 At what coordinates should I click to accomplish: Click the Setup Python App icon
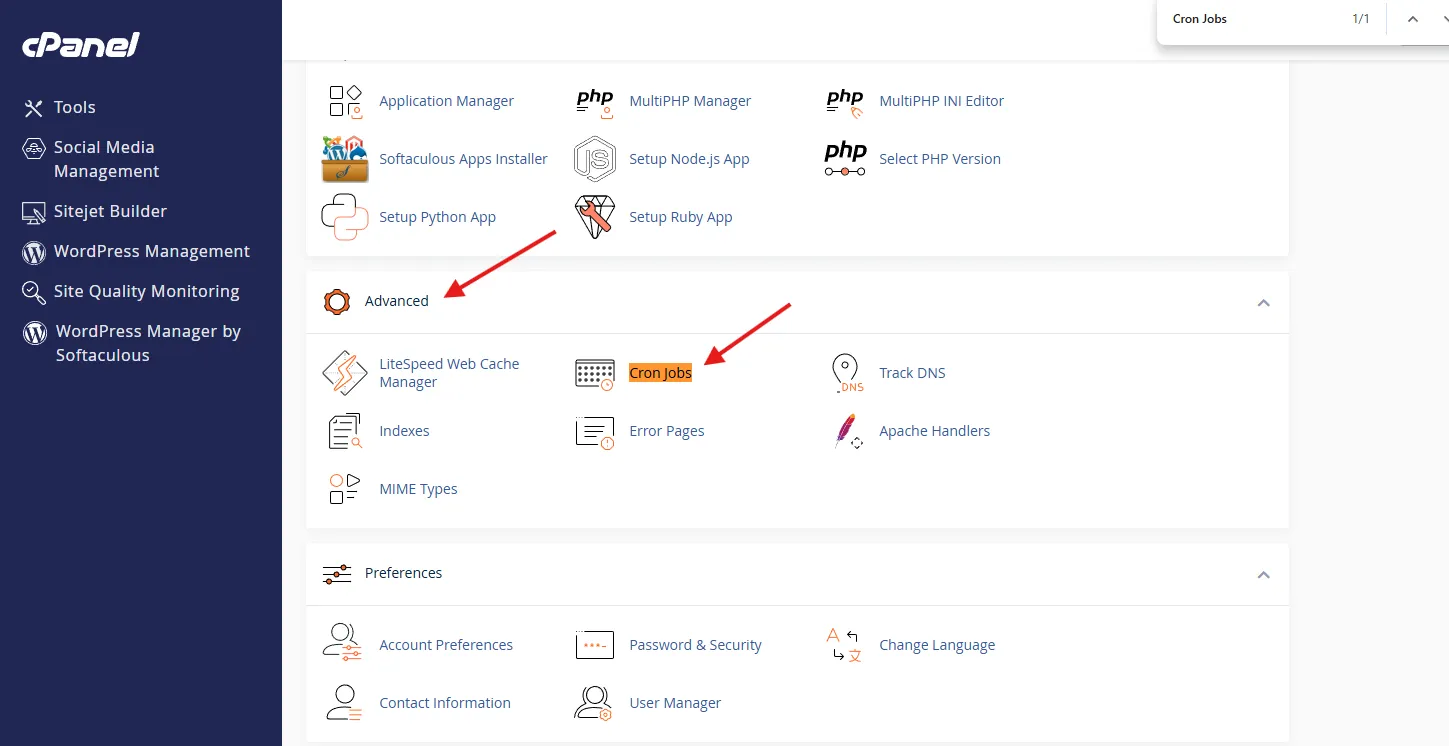(345, 217)
